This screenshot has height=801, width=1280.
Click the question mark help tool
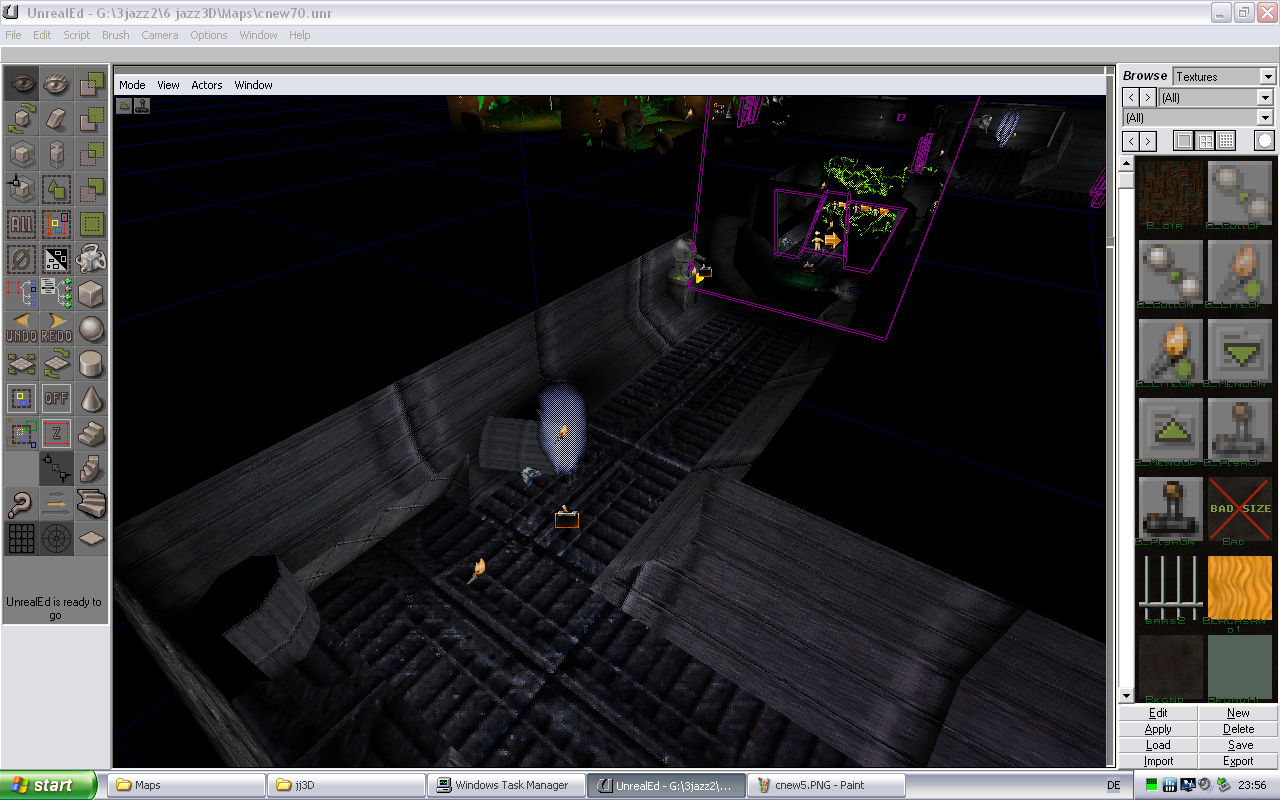click(22, 504)
